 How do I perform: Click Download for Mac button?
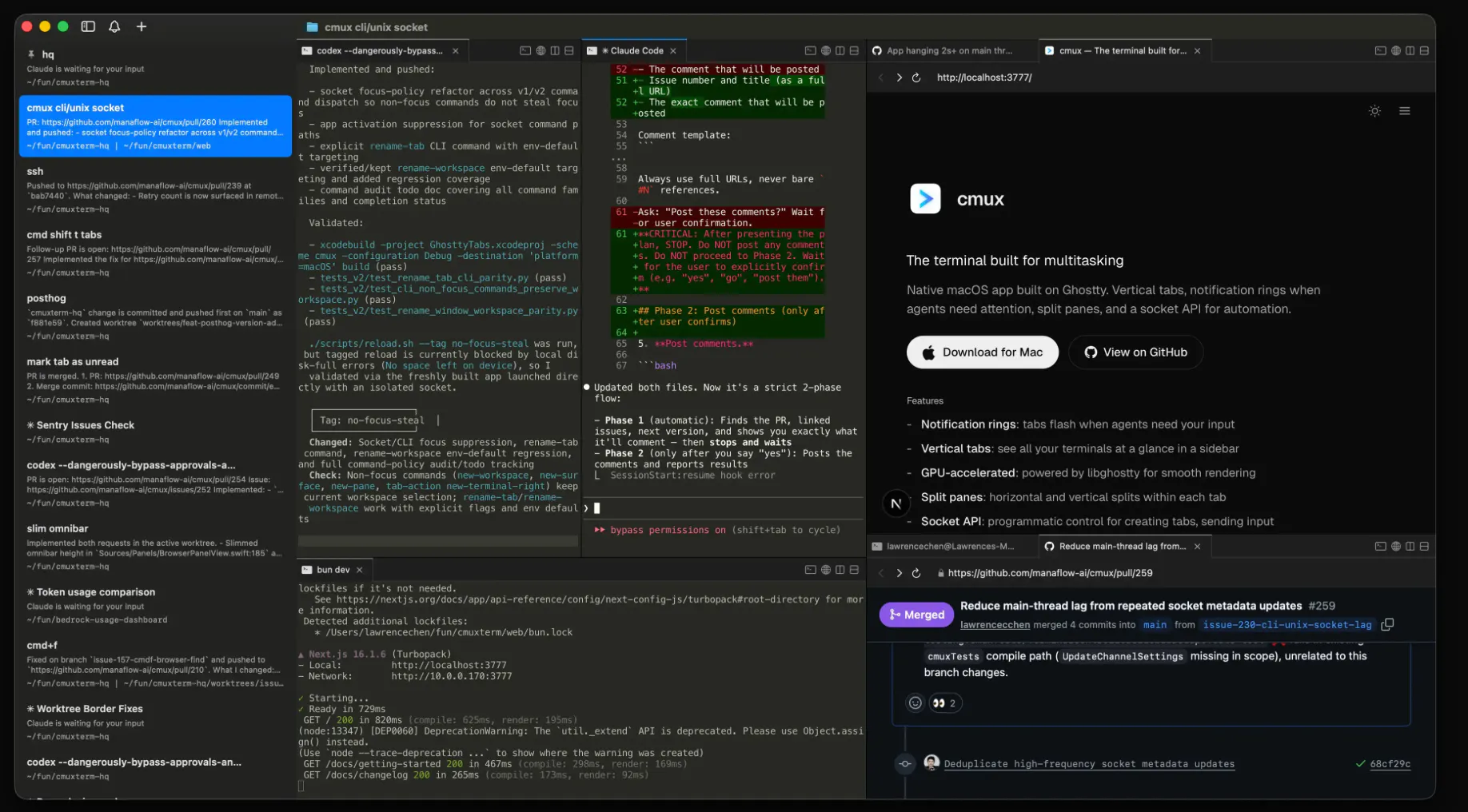[982, 352]
